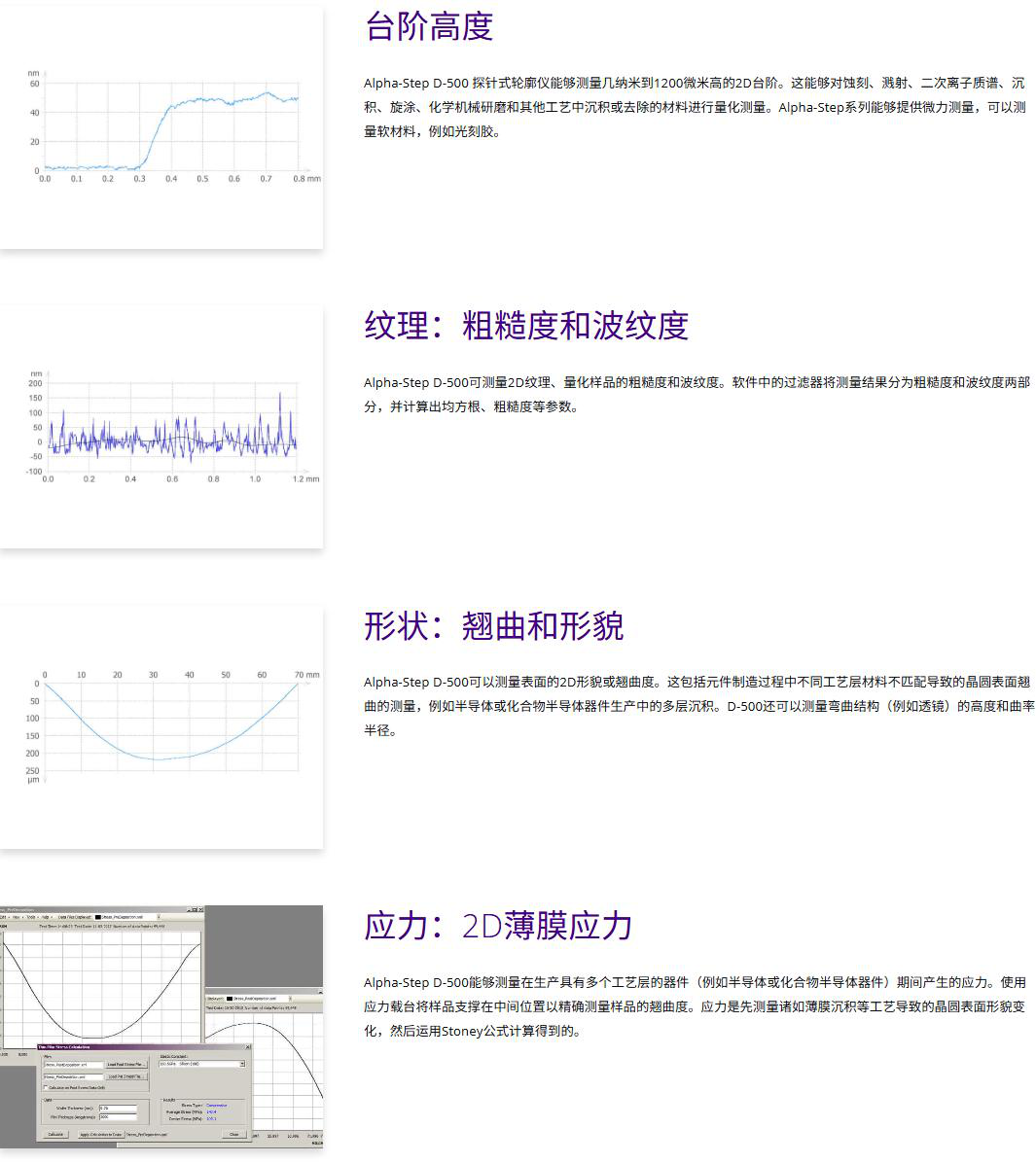The height and width of the screenshot is (1163, 1036).
Task: Click the Wafer Thickness input field
Action: 118,1109
